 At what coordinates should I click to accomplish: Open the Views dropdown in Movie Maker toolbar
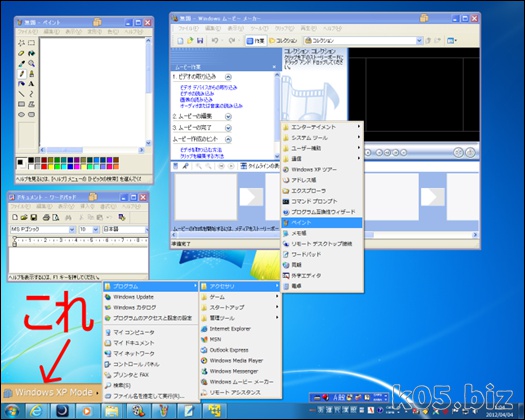(x=452, y=41)
